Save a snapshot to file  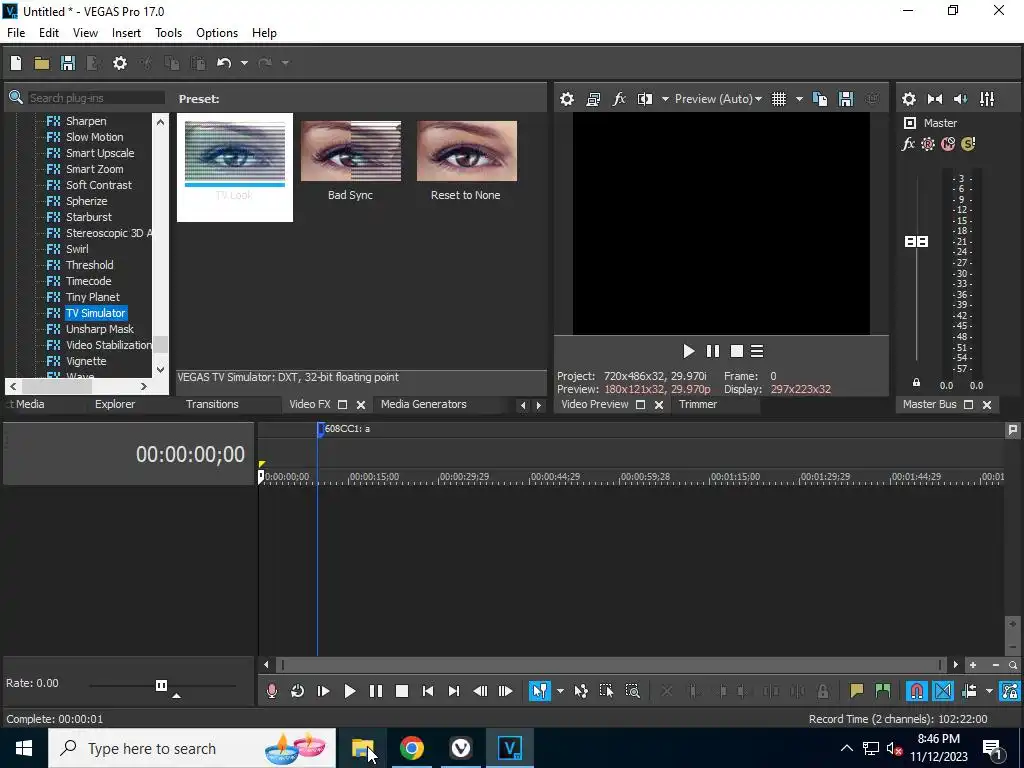pyautogui.click(x=846, y=99)
